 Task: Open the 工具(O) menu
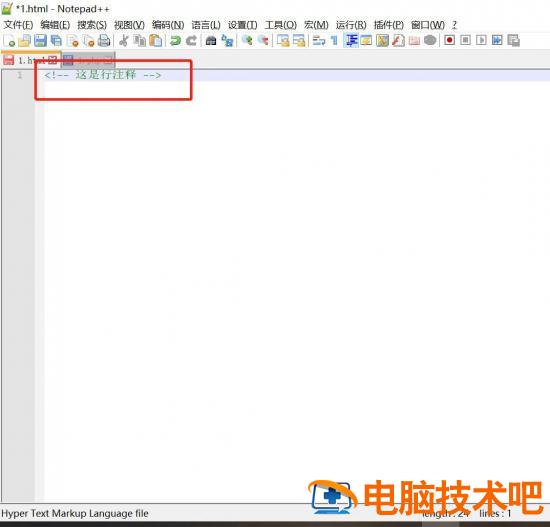click(281, 25)
